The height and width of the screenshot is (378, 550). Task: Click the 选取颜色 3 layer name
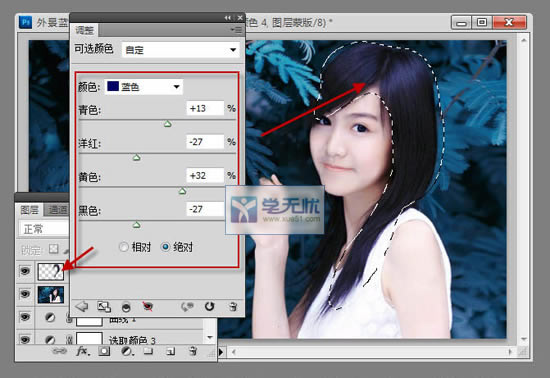tap(132, 340)
